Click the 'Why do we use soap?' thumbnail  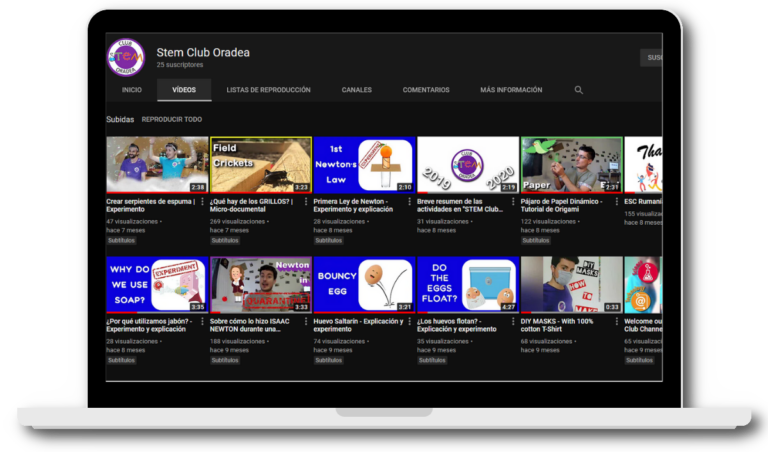click(157, 284)
